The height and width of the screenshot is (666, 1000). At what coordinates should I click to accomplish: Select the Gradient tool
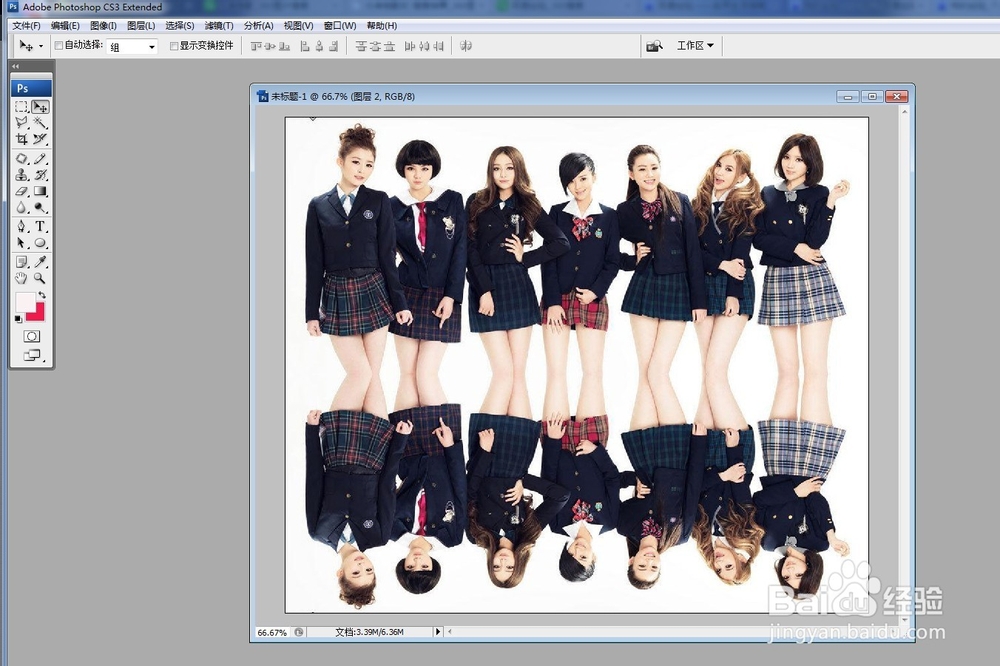40,191
